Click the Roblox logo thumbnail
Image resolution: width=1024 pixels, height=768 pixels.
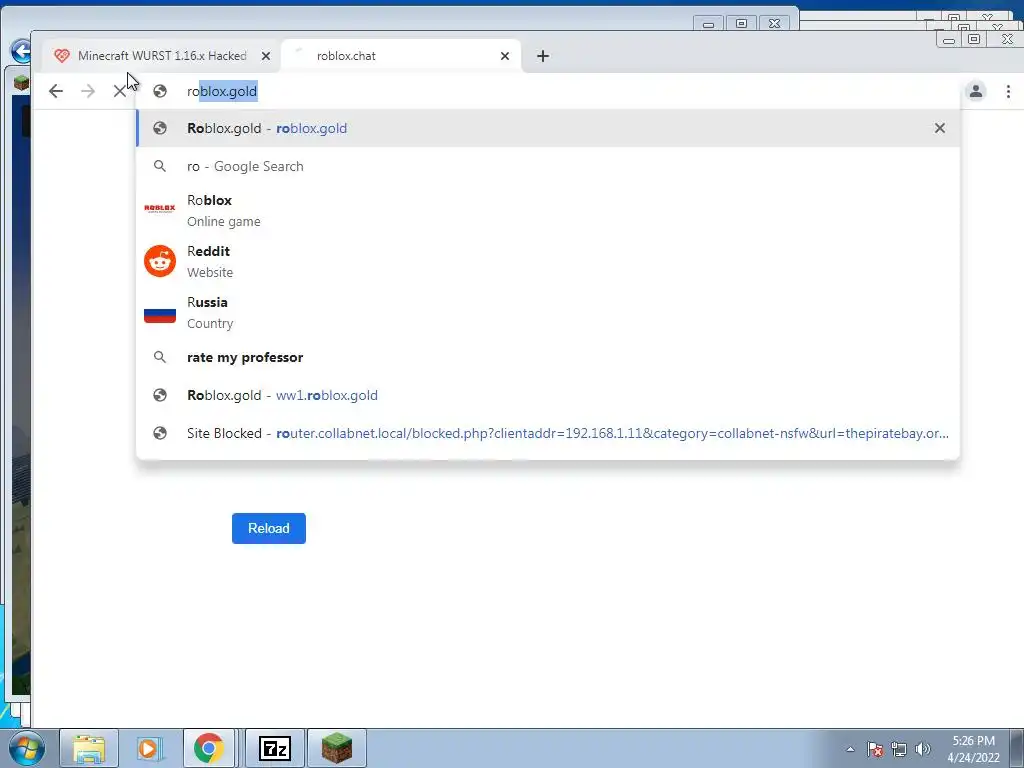click(159, 209)
